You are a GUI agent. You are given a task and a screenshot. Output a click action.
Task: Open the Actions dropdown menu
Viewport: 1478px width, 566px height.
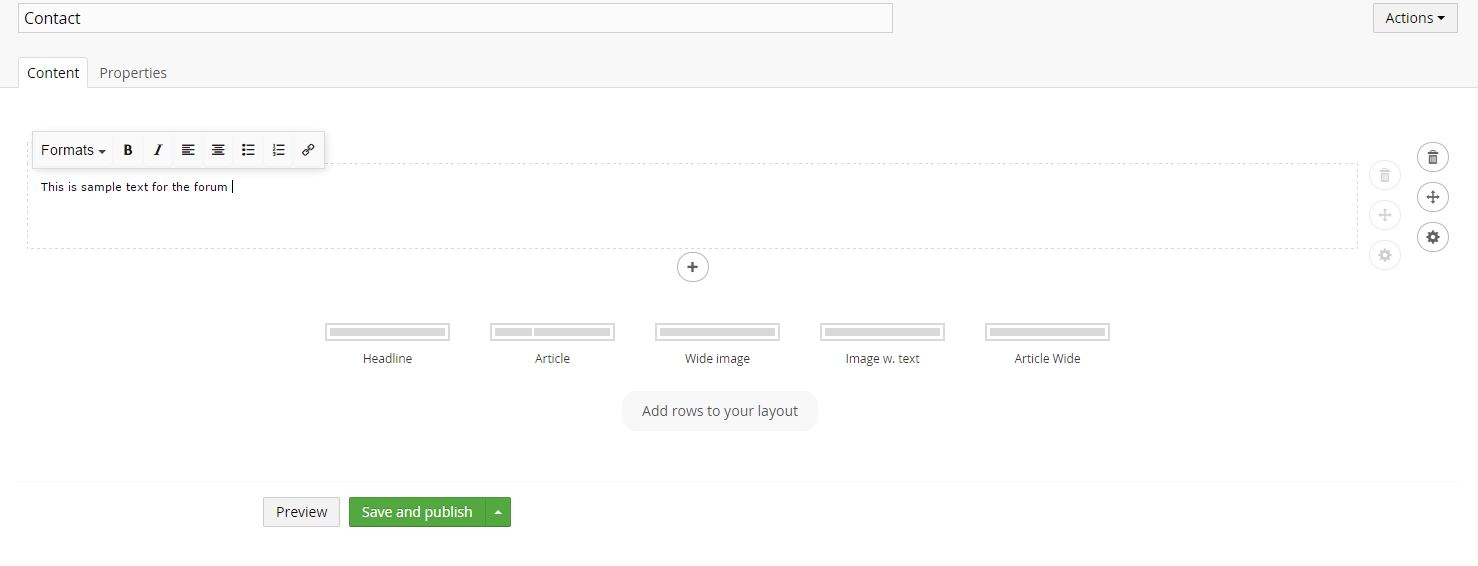[1415, 18]
